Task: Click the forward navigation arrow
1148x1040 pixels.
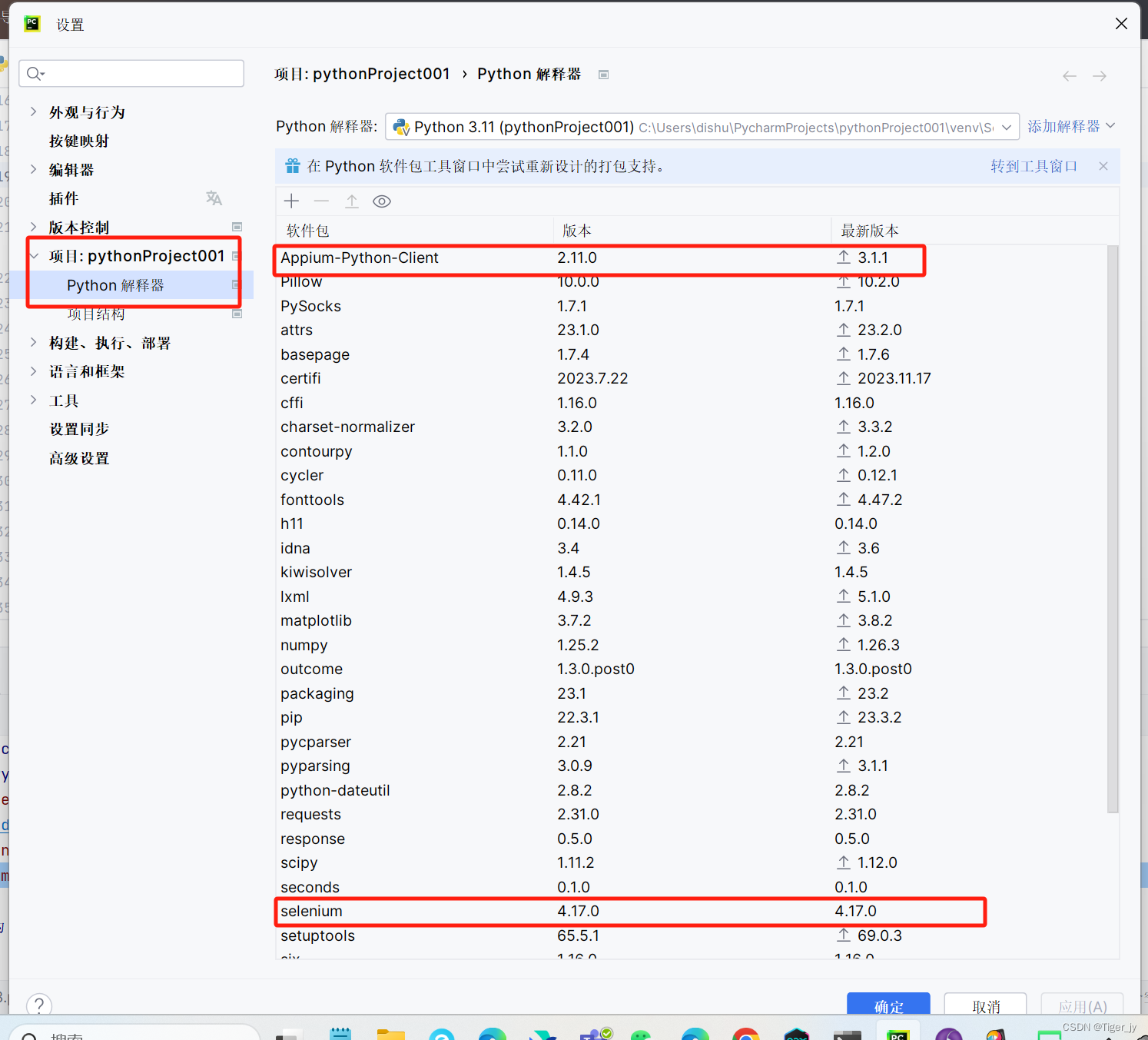Action: click(x=1099, y=75)
